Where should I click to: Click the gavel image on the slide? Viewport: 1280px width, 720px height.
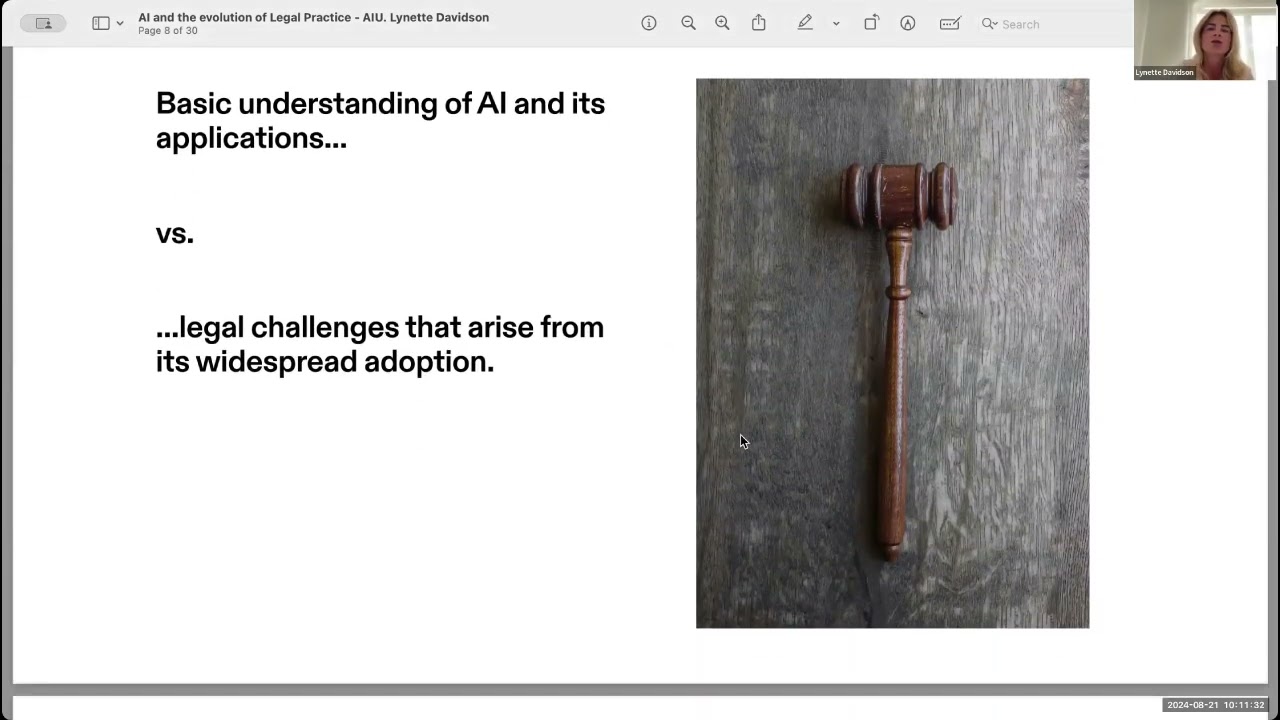pos(892,353)
